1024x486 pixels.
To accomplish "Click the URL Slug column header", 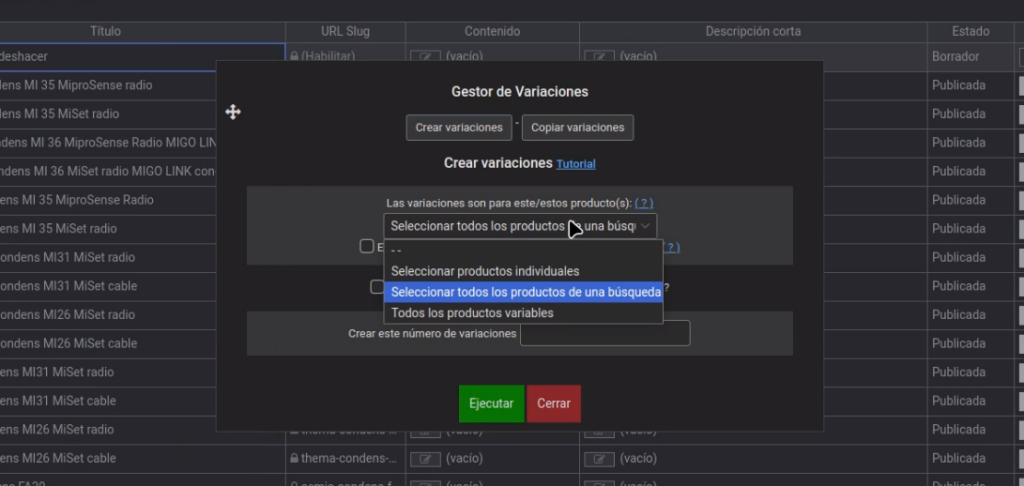I will [x=345, y=31].
